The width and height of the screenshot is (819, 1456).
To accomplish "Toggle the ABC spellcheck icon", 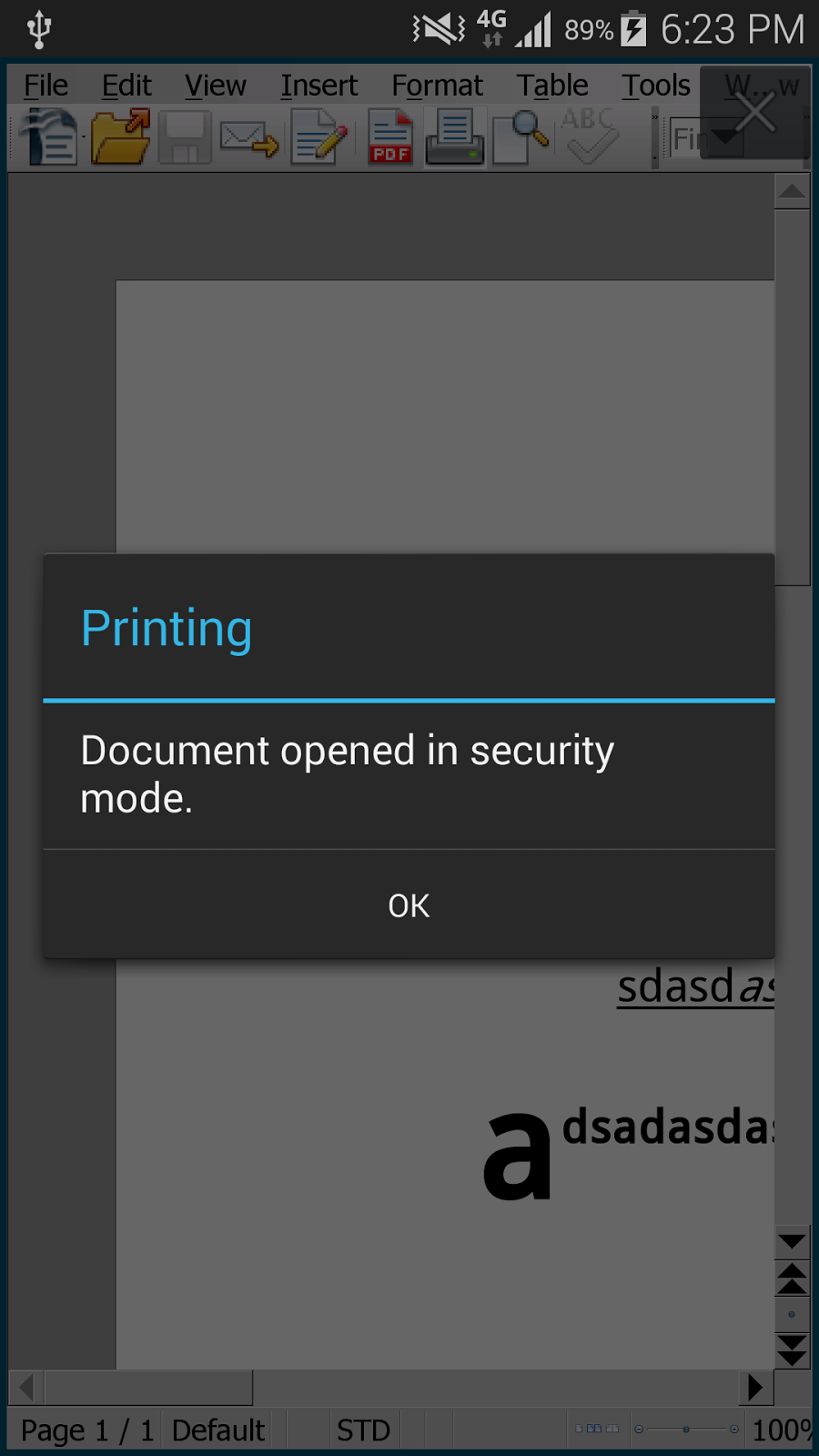I will pyautogui.click(x=589, y=136).
